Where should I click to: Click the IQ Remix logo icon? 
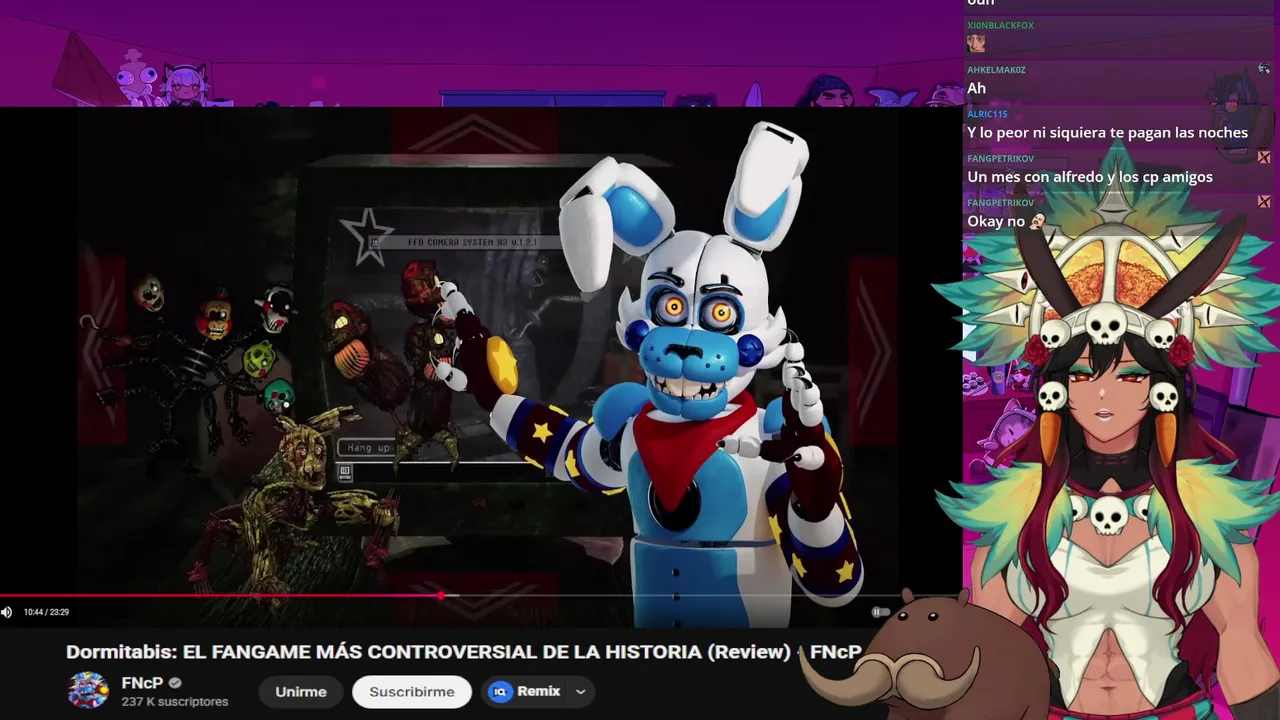500,691
